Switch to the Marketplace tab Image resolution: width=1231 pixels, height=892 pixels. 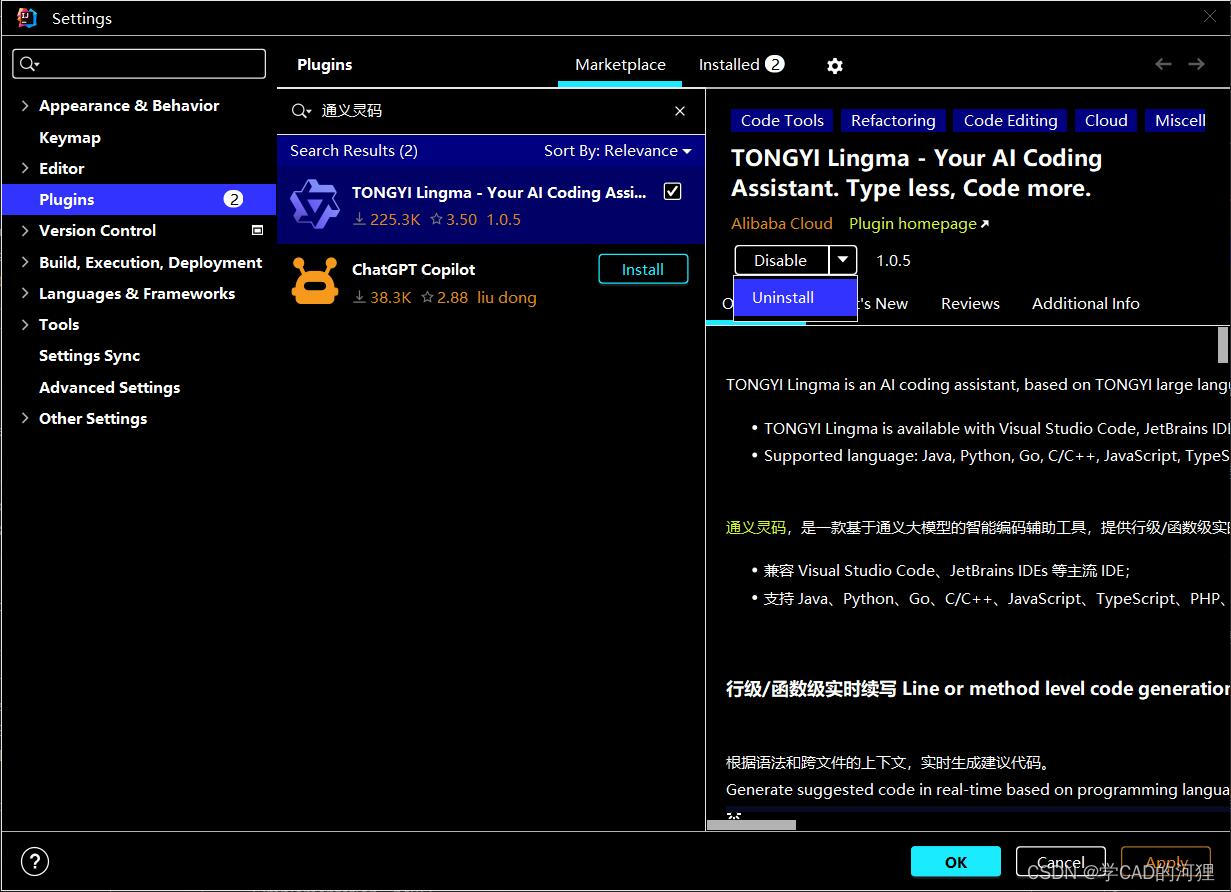click(620, 65)
